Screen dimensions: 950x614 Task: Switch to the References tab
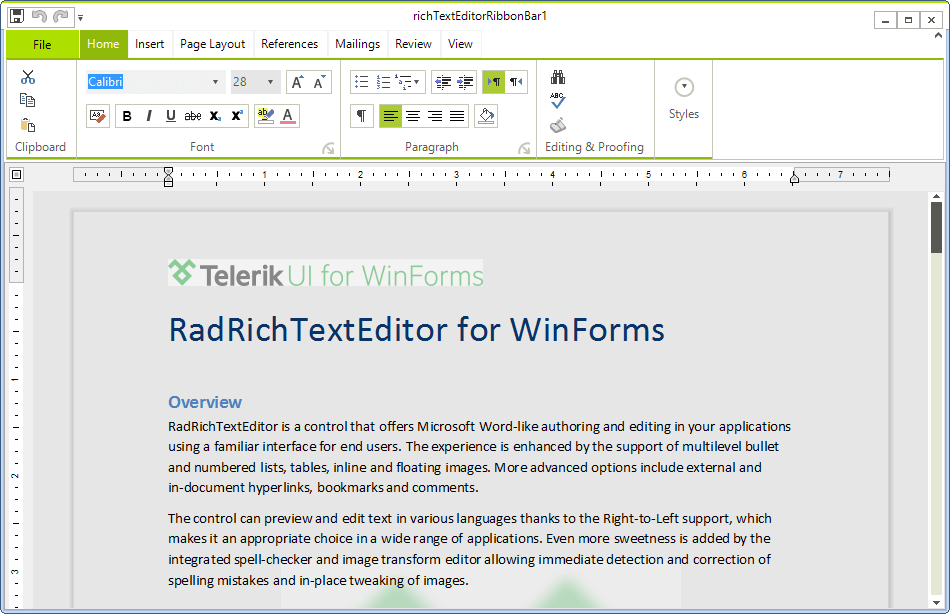[x=290, y=44]
